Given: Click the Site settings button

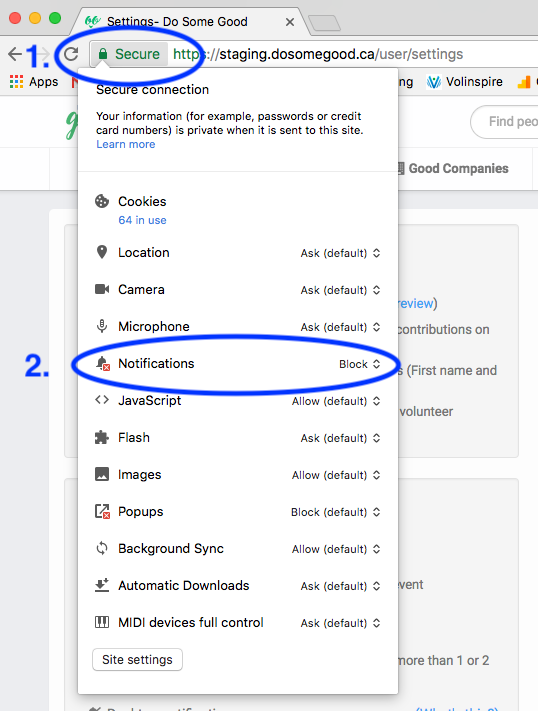Looking at the screenshot, I should coord(137,659).
